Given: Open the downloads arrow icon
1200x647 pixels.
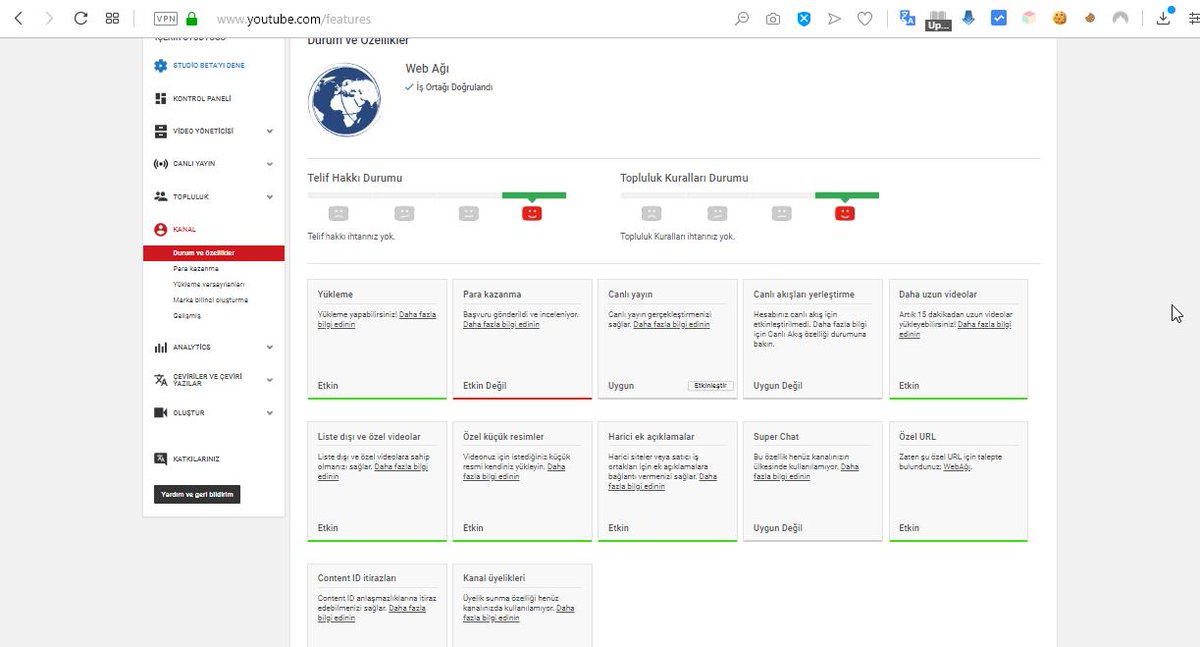Looking at the screenshot, I should pos(1163,18).
